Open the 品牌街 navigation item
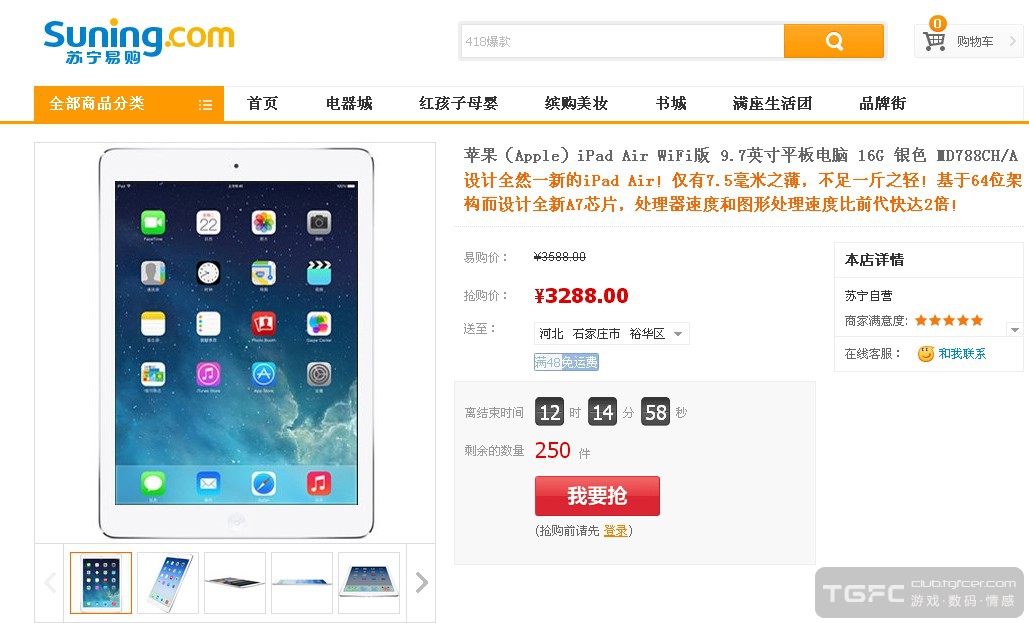 point(883,104)
